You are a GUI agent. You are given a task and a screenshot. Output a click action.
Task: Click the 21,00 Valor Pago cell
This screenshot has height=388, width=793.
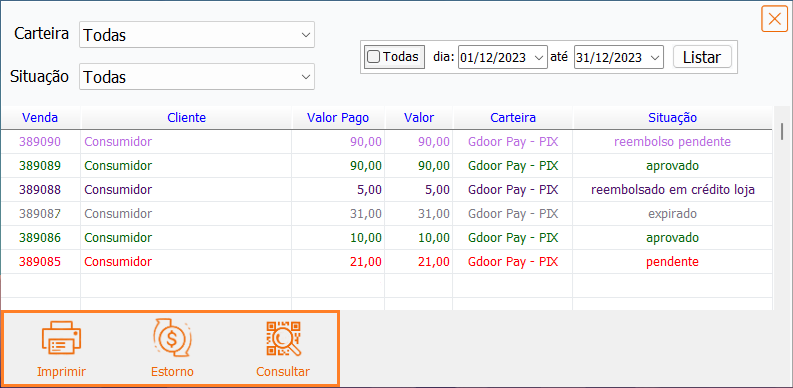(338, 262)
